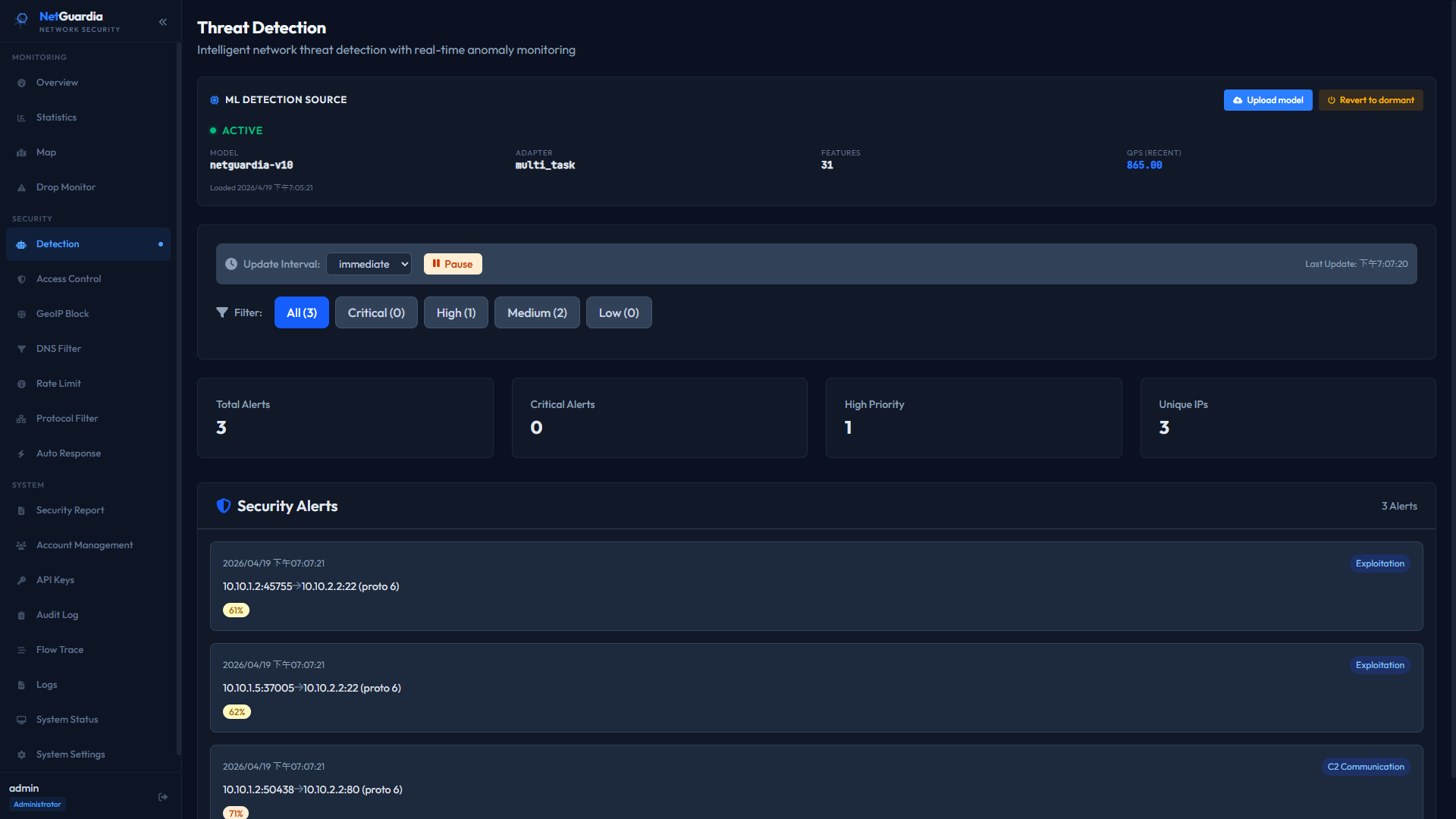Go to Drop Monitor
Image resolution: width=1456 pixels, height=819 pixels.
(x=88, y=187)
